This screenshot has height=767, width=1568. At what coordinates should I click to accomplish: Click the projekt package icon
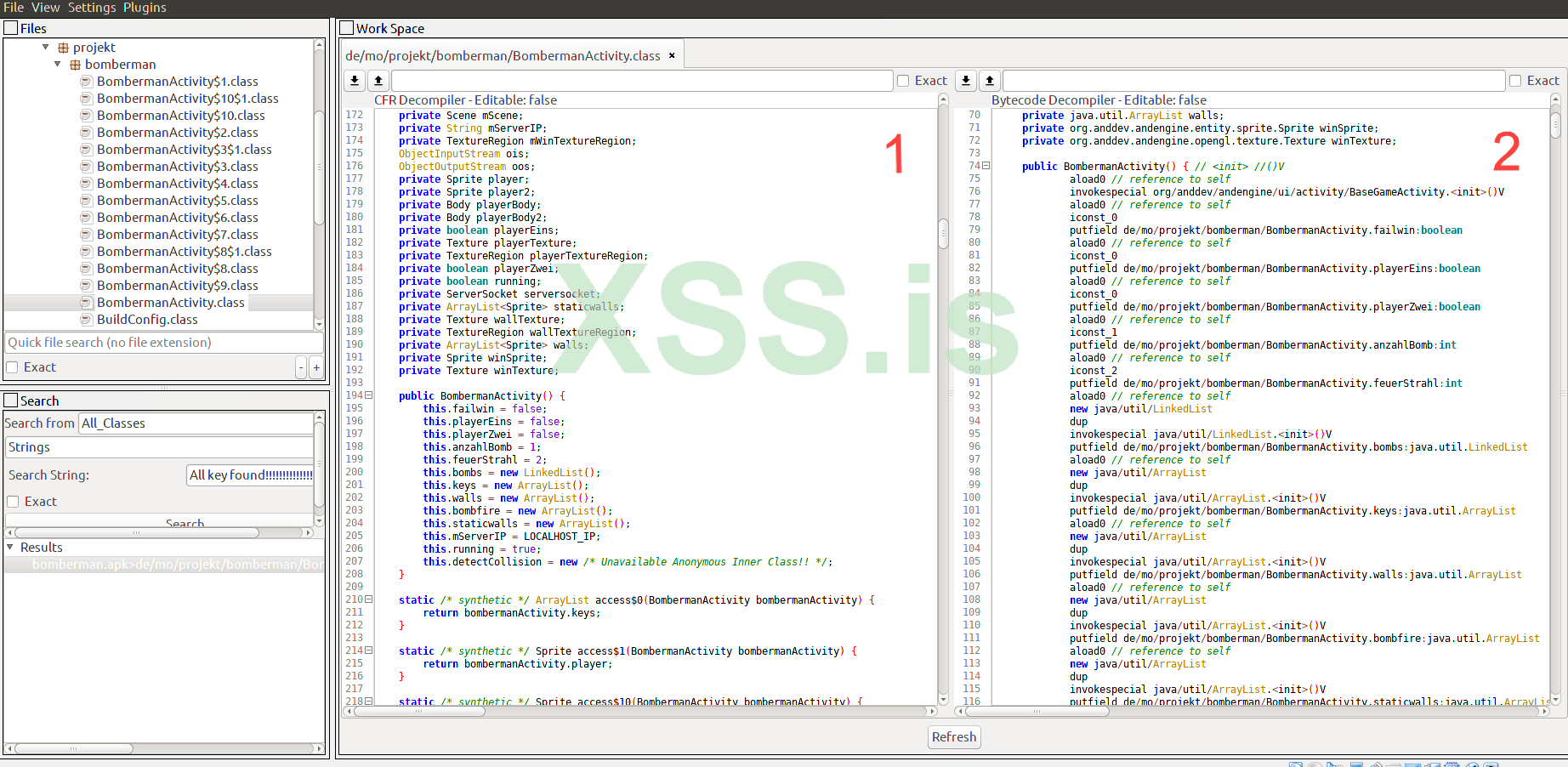(63, 48)
